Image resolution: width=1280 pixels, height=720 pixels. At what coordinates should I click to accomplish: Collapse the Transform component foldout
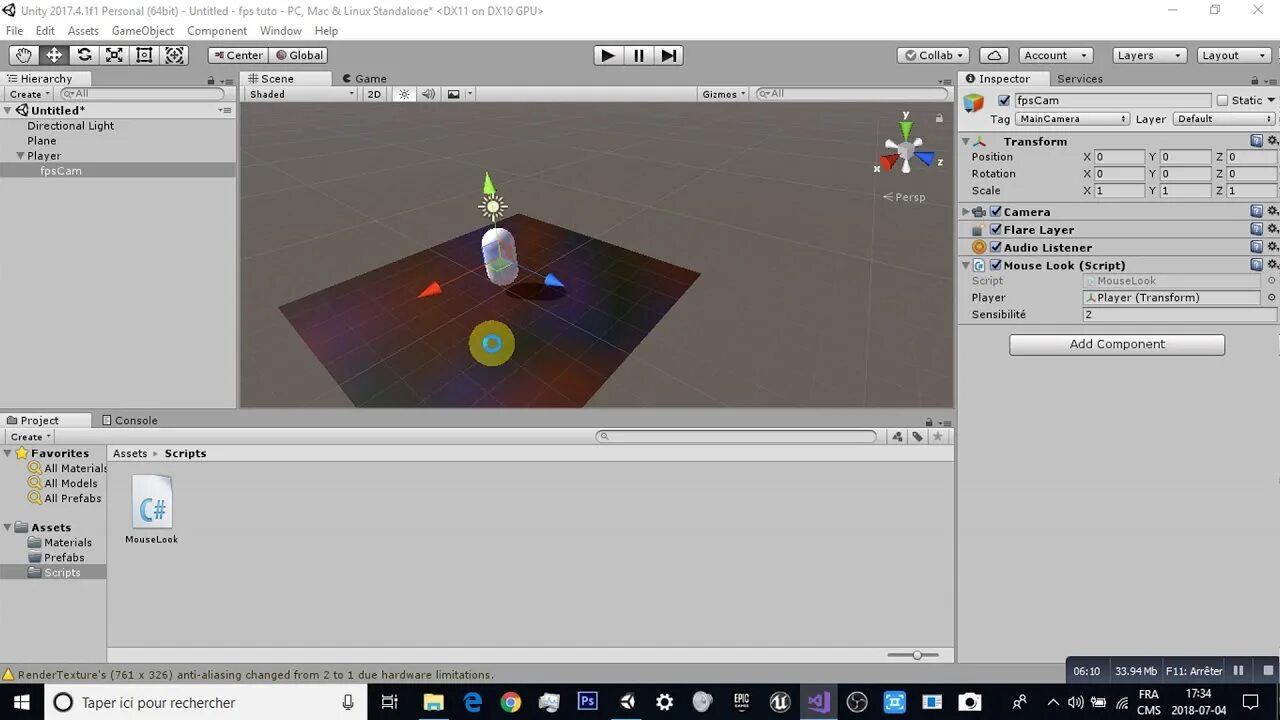[966, 142]
